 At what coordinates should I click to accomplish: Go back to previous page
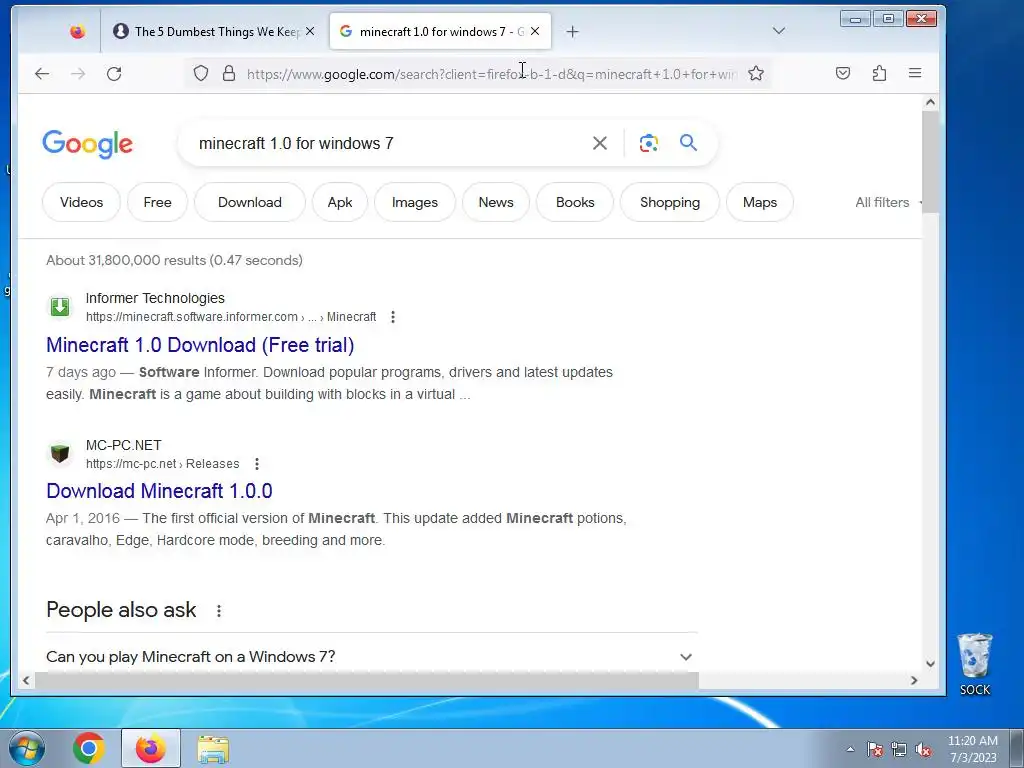(x=42, y=74)
